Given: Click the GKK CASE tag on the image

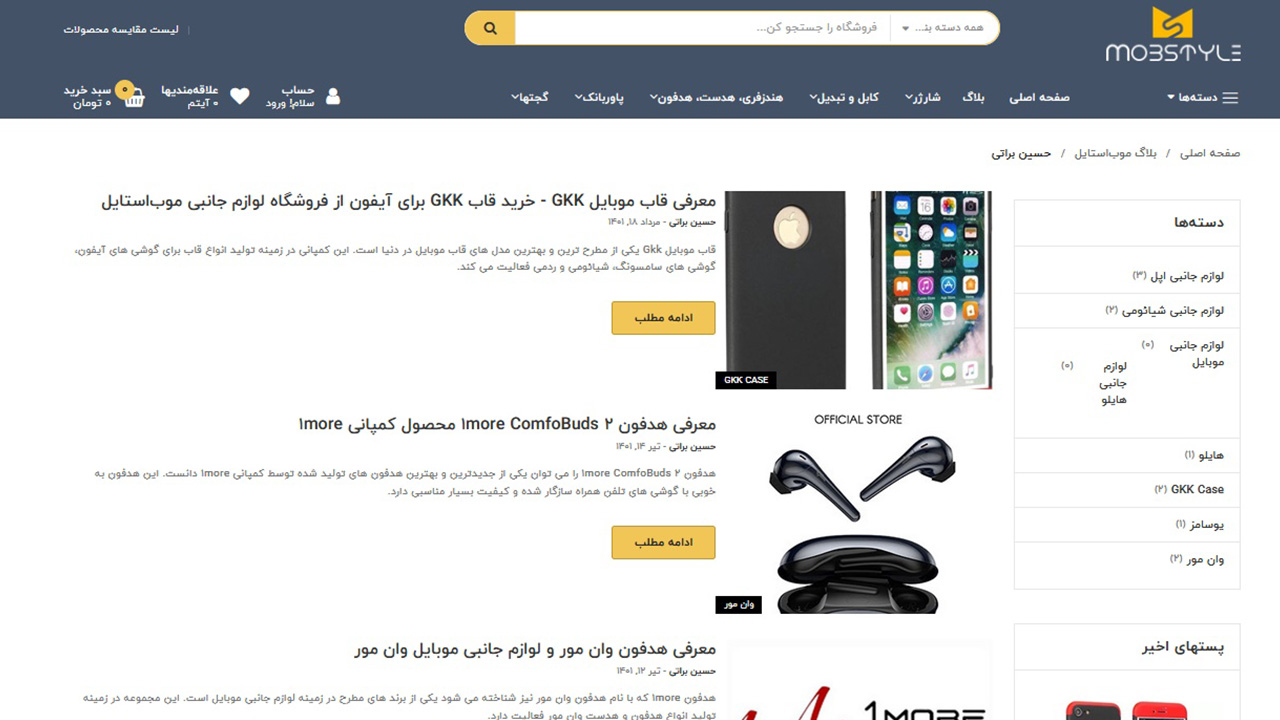Looking at the screenshot, I should (x=746, y=380).
